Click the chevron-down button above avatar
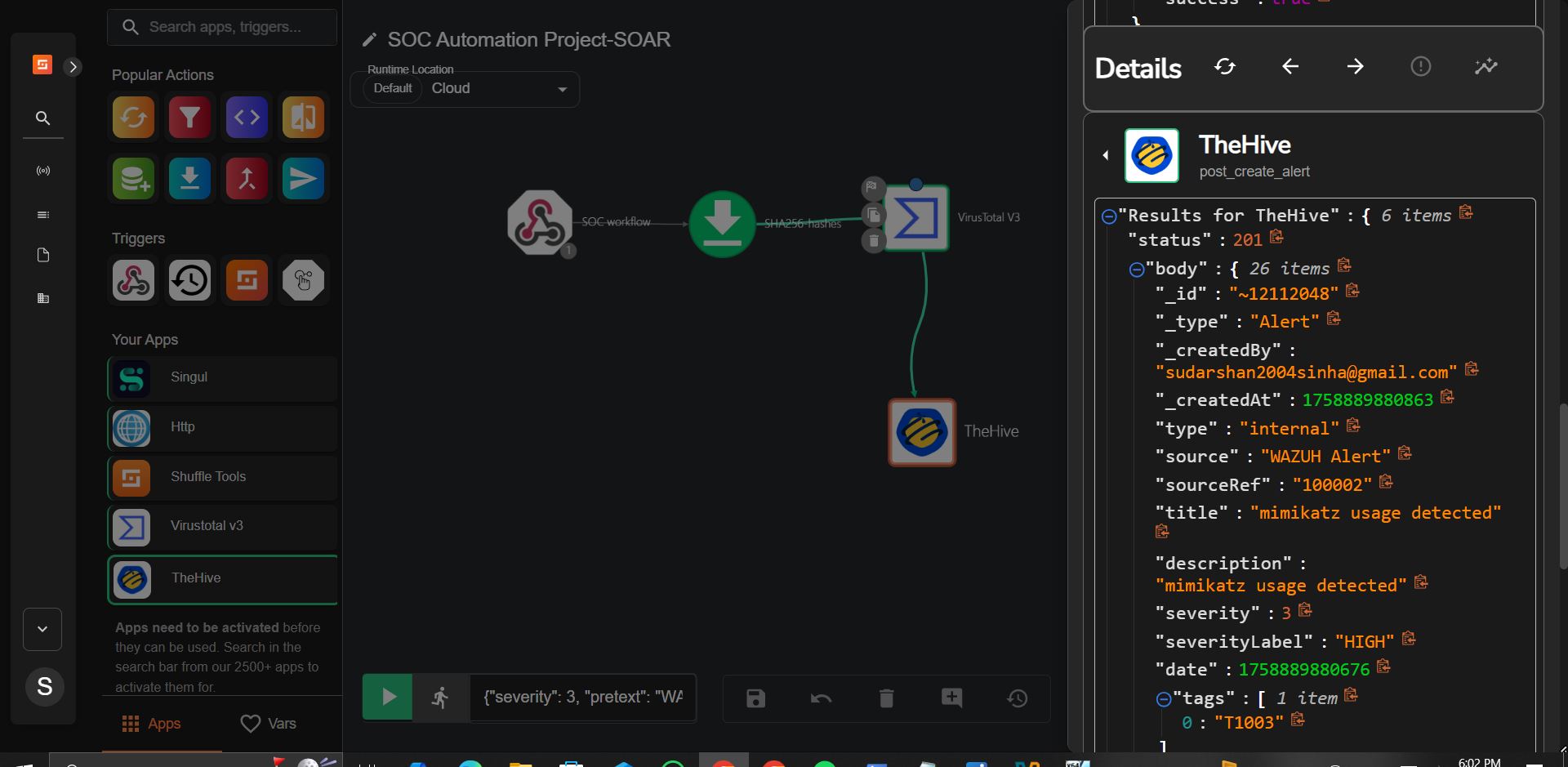Screen dimensions: 1568x767 click(42, 629)
